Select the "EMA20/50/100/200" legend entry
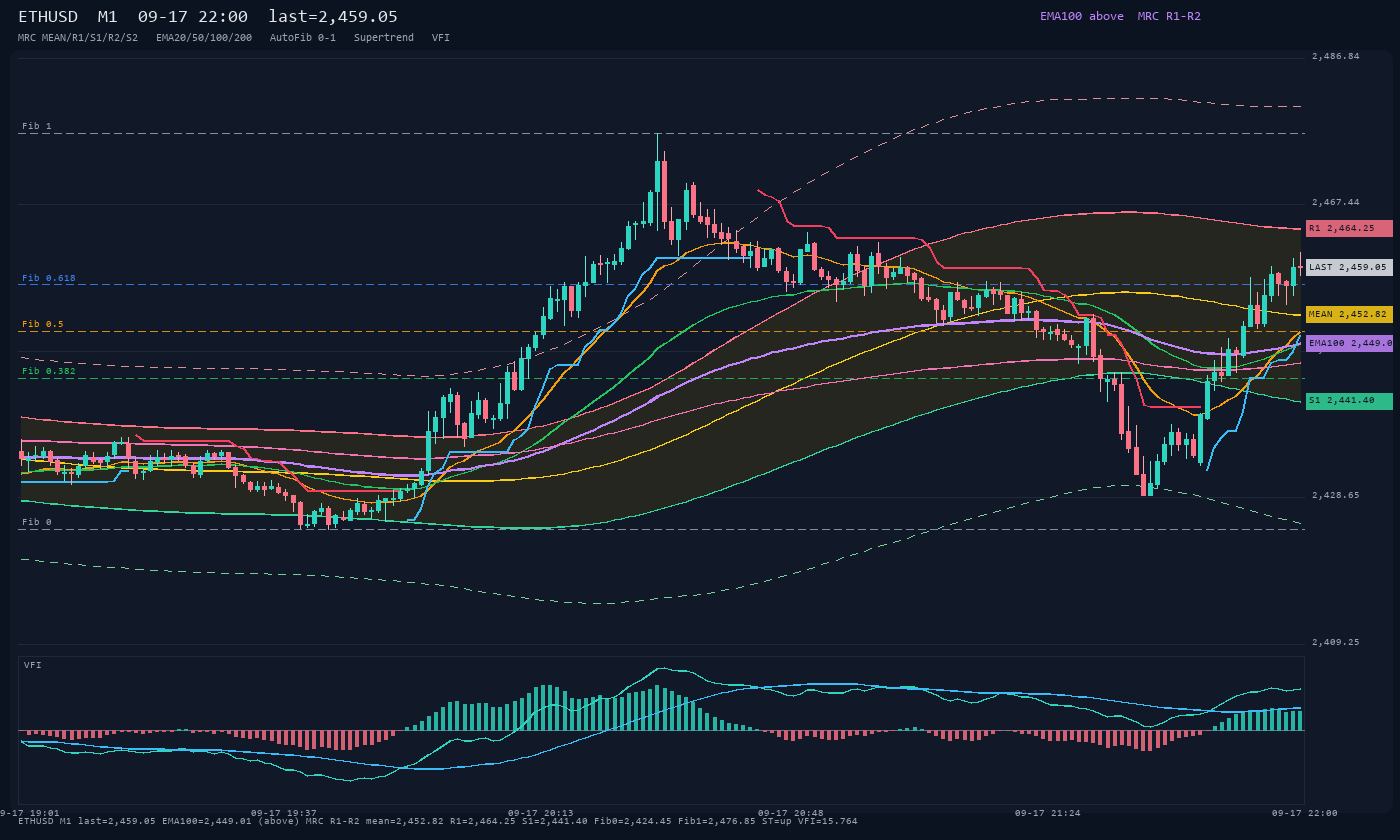This screenshot has width=1400, height=840. pos(204,37)
